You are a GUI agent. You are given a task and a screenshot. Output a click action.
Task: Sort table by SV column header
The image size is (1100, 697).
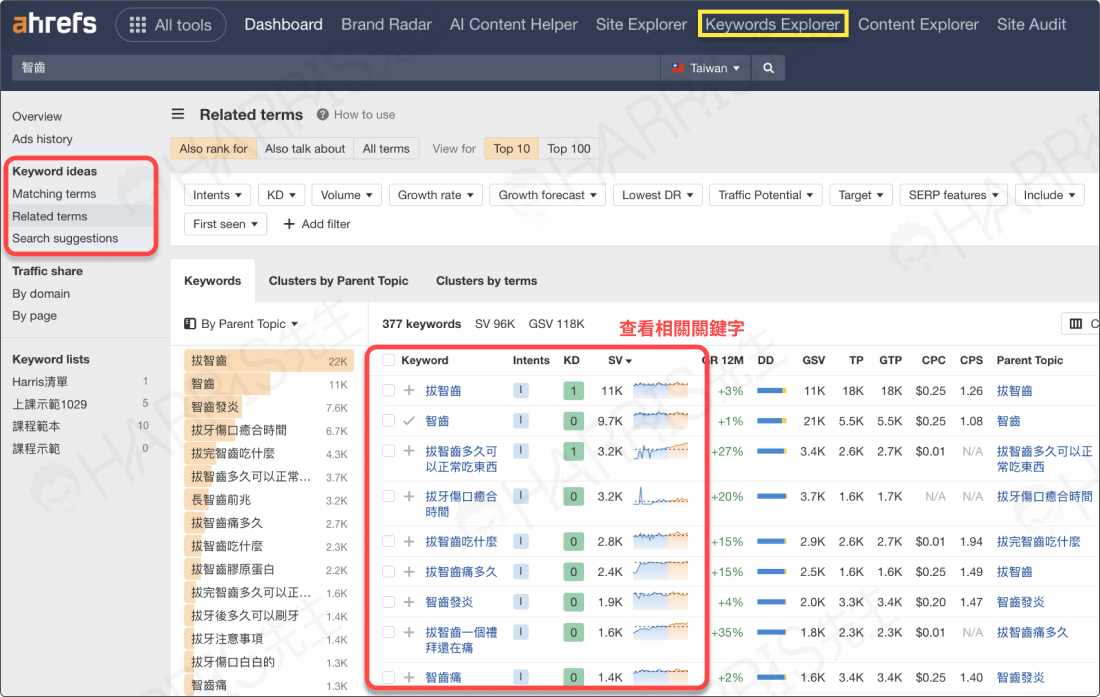(619, 360)
